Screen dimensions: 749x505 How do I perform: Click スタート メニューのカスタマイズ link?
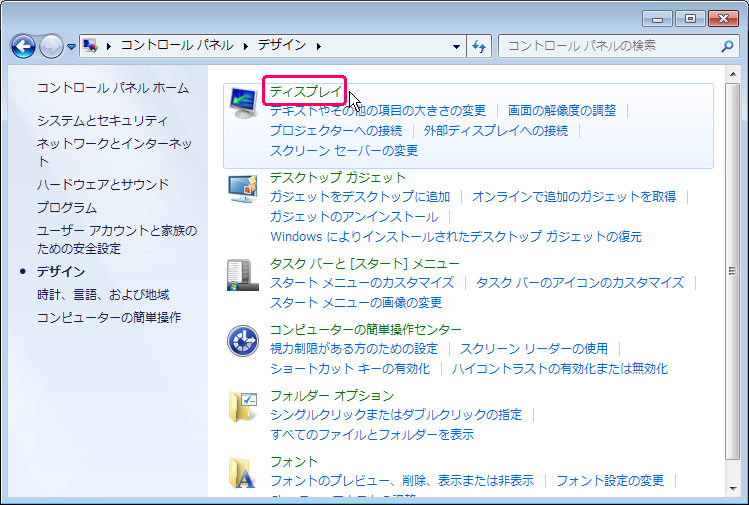click(x=362, y=282)
